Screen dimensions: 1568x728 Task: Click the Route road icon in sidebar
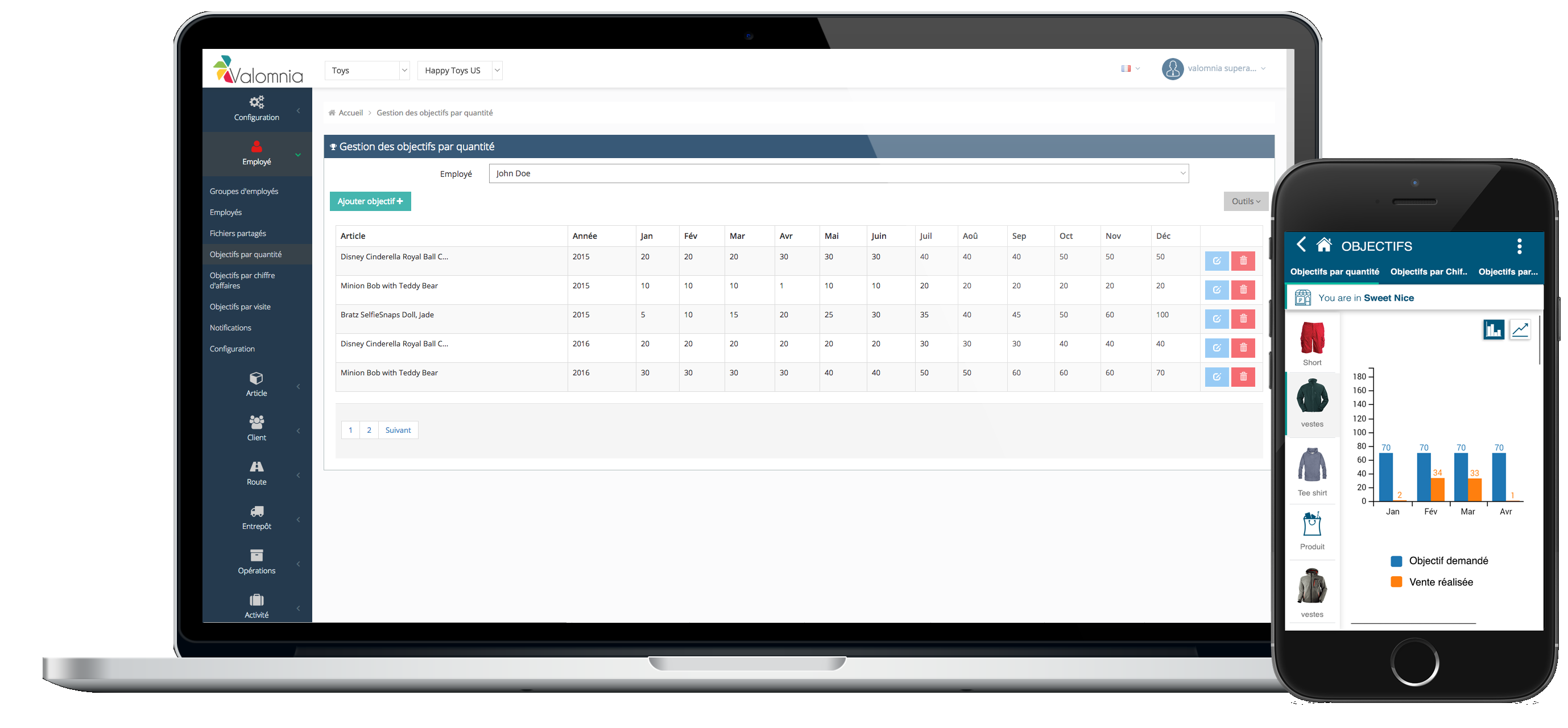point(256,467)
